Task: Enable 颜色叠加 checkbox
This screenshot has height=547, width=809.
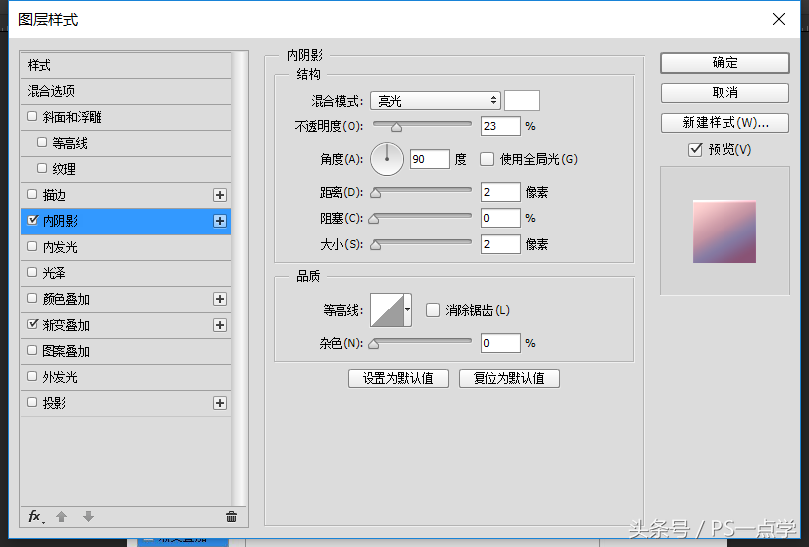Action: tap(32, 298)
